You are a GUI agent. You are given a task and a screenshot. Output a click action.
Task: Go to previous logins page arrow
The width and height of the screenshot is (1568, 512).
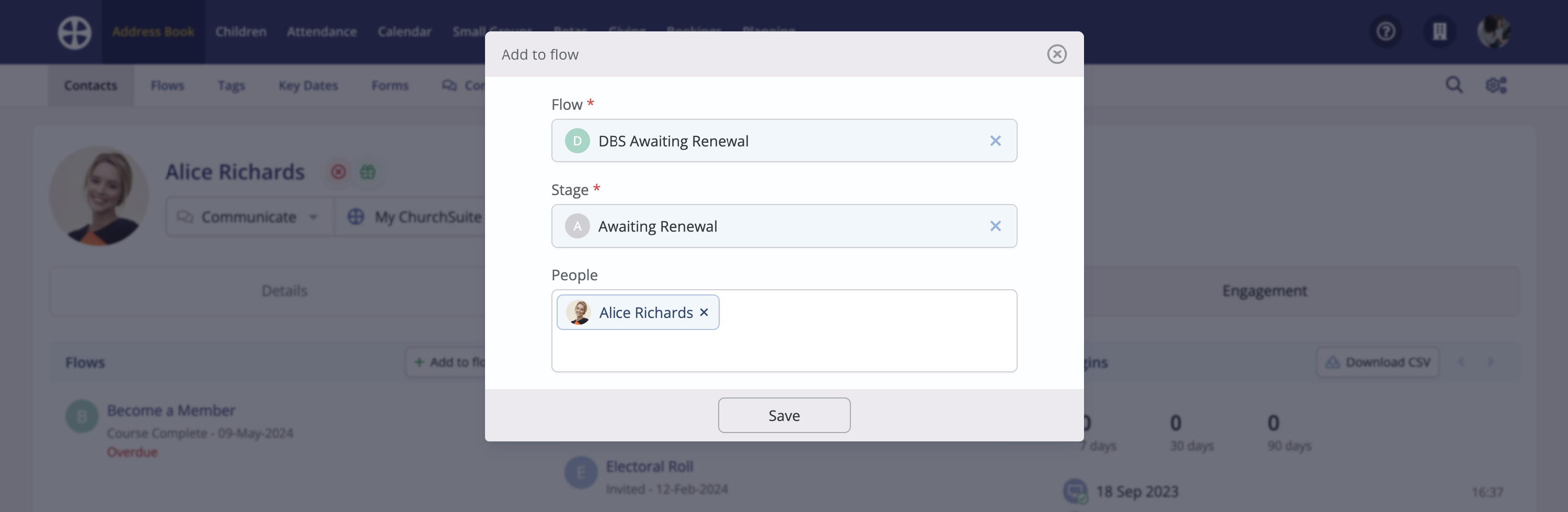click(1461, 362)
